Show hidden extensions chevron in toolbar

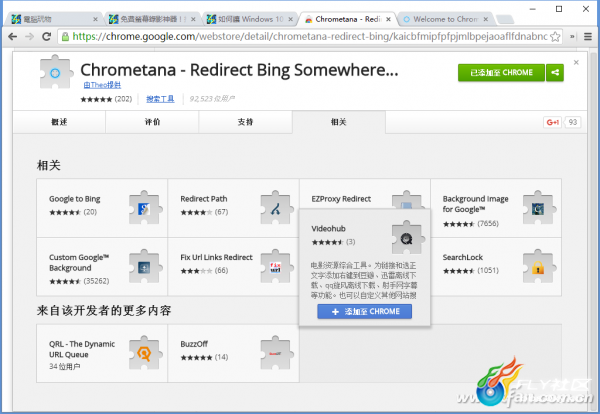pos(572,37)
